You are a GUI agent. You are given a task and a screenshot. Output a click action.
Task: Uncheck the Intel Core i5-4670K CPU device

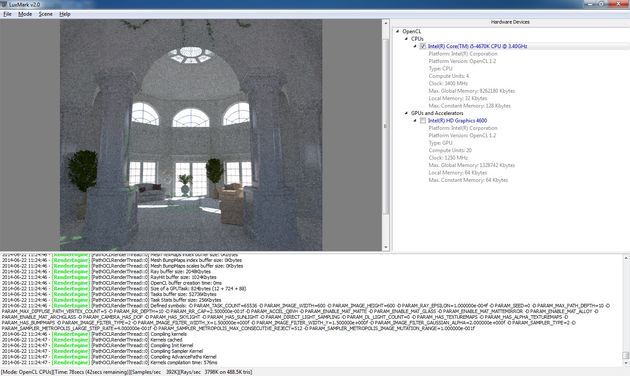[x=423, y=46]
